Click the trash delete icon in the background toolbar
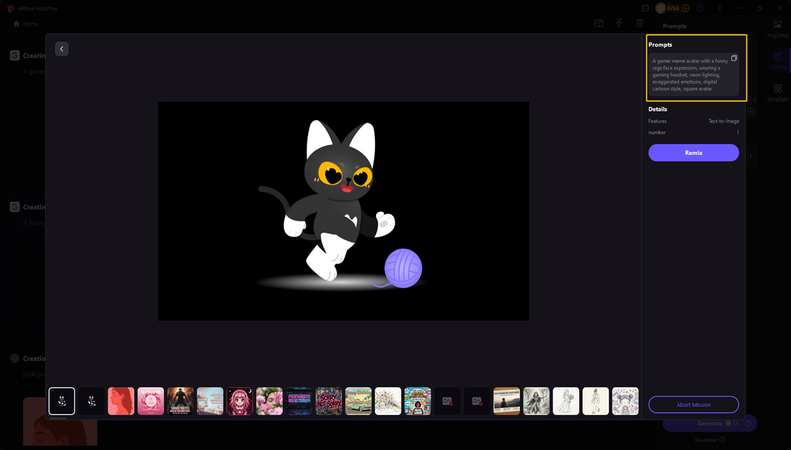The width and height of the screenshot is (791, 450). click(640, 23)
